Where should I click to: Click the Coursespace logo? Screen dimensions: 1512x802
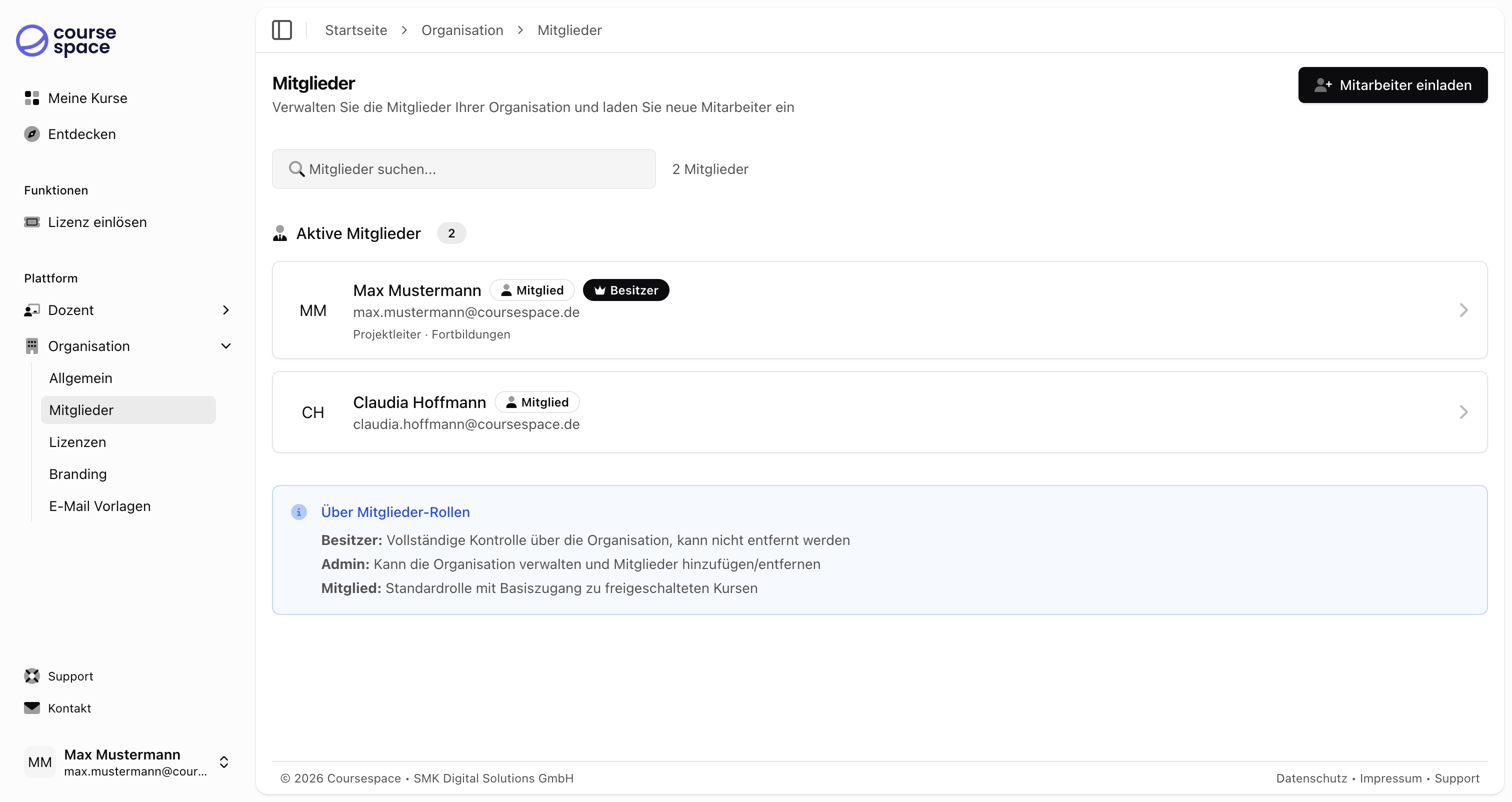click(65, 40)
